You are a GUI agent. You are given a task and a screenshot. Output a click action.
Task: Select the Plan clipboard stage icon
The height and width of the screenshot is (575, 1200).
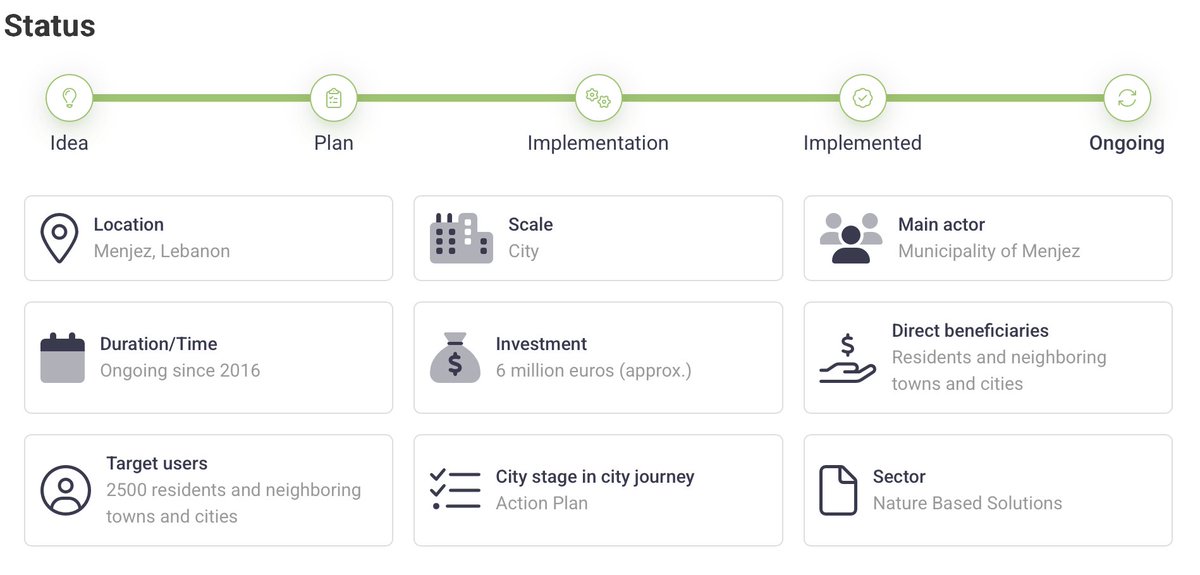coord(334,98)
